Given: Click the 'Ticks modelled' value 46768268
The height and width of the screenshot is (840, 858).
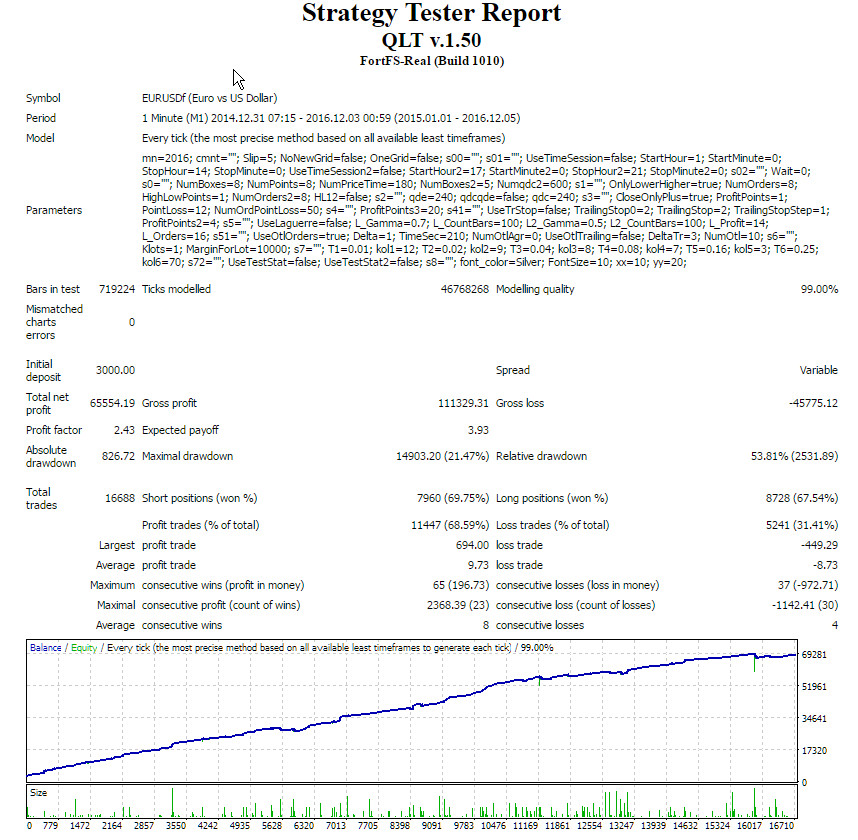Looking at the screenshot, I should (x=465, y=289).
